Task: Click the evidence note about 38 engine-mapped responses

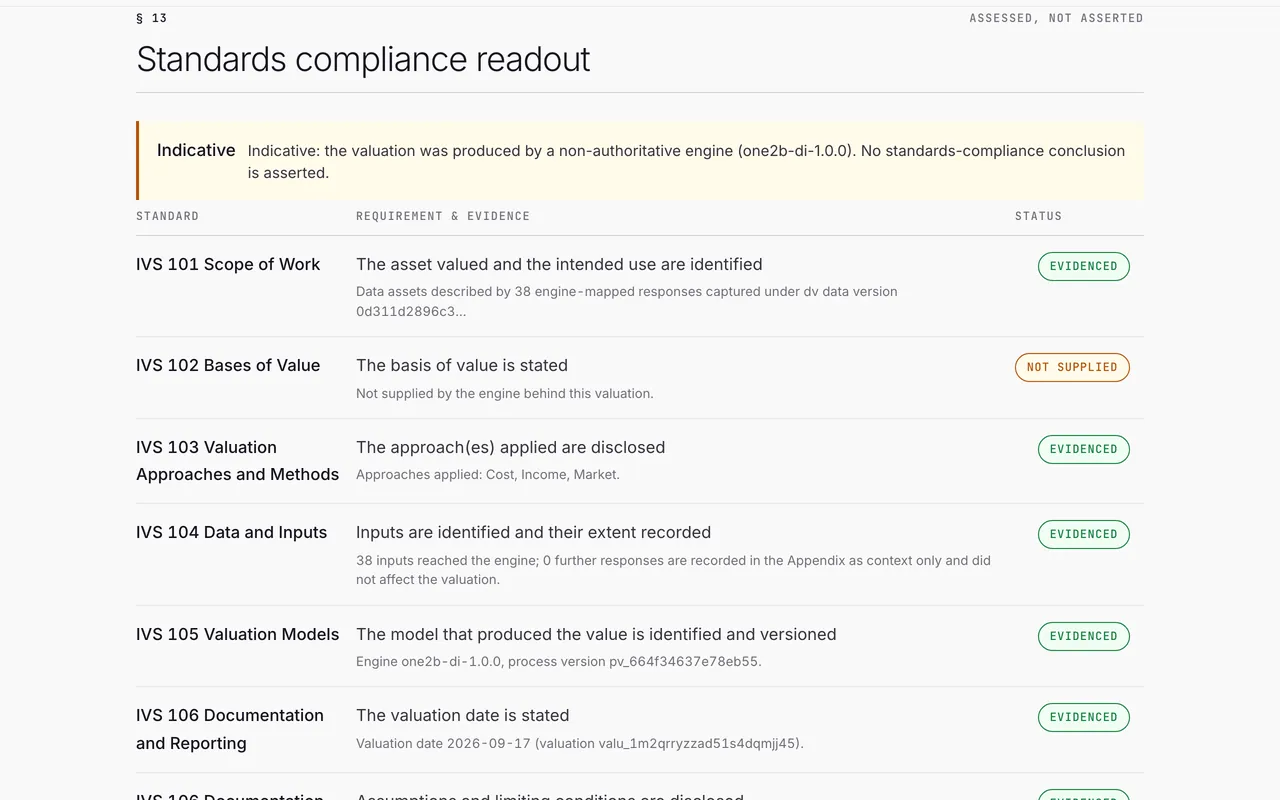Action: point(626,301)
